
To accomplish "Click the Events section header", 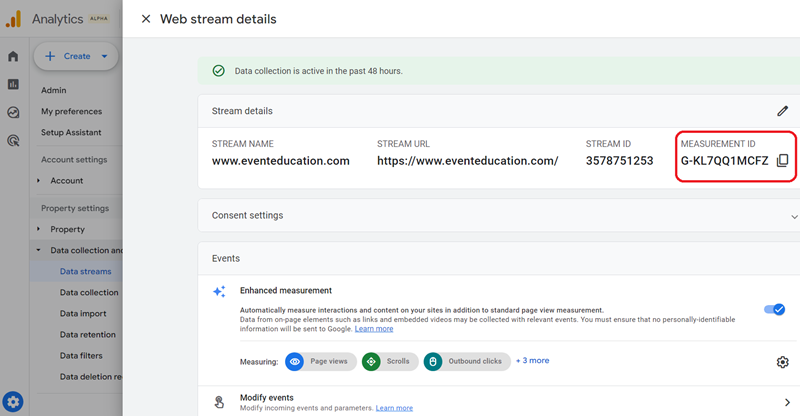I will pos(226,258).
